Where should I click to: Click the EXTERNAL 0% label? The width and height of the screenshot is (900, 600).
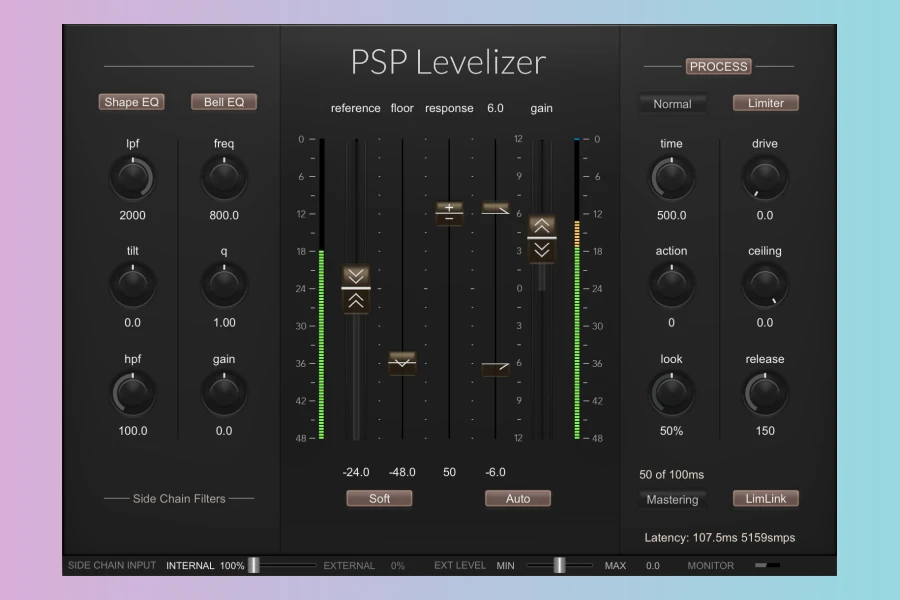(x=364, y=566)
